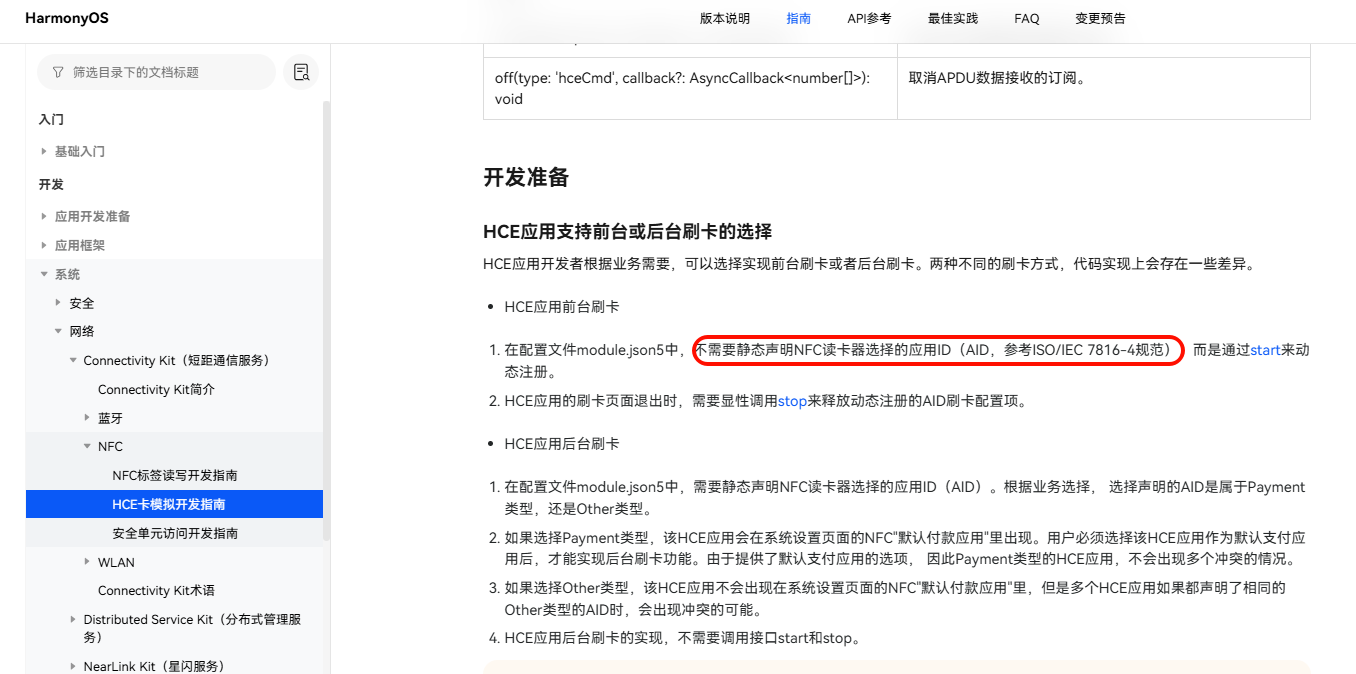This screenshot has height=674, width=1356.
Task: Focus the 筛选目录下的文档标题 filter field
Action: pyautogui.click(x=165, y=72)
